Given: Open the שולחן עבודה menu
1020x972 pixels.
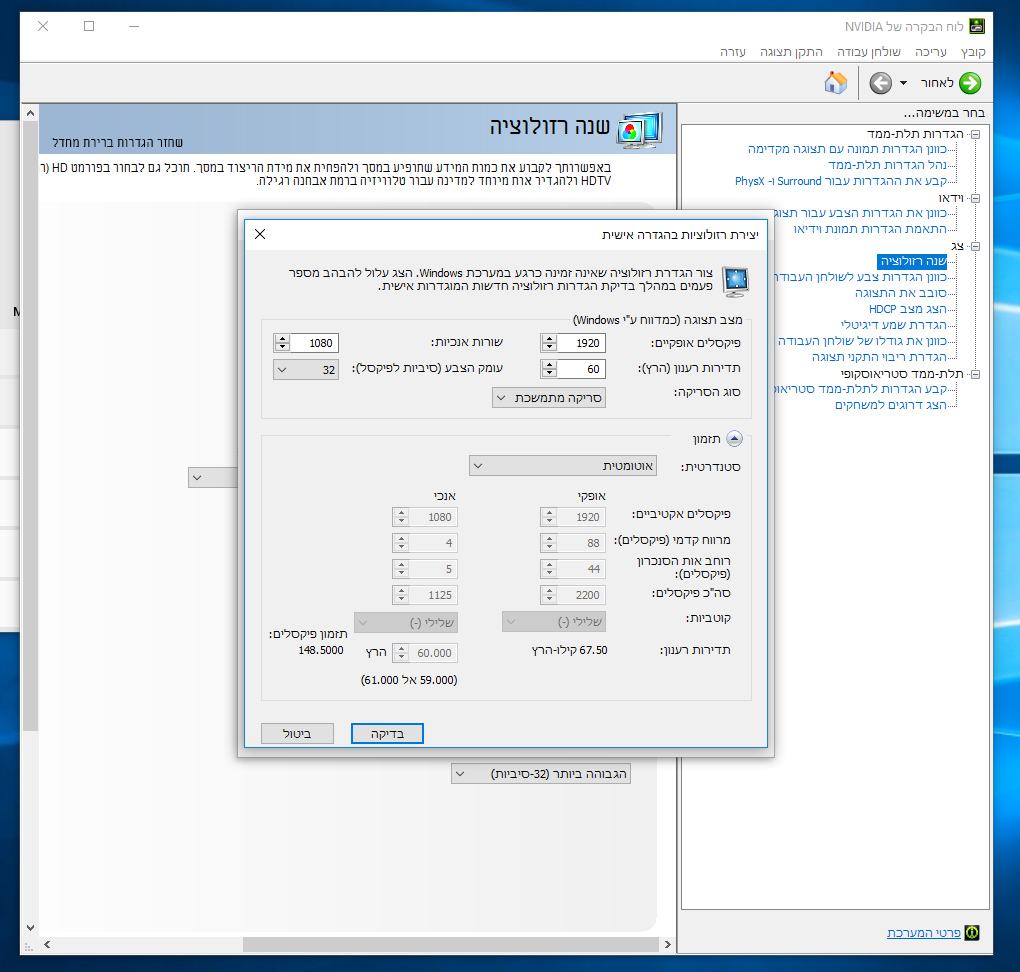Looking at the screenshot, I should pos(868,51).
